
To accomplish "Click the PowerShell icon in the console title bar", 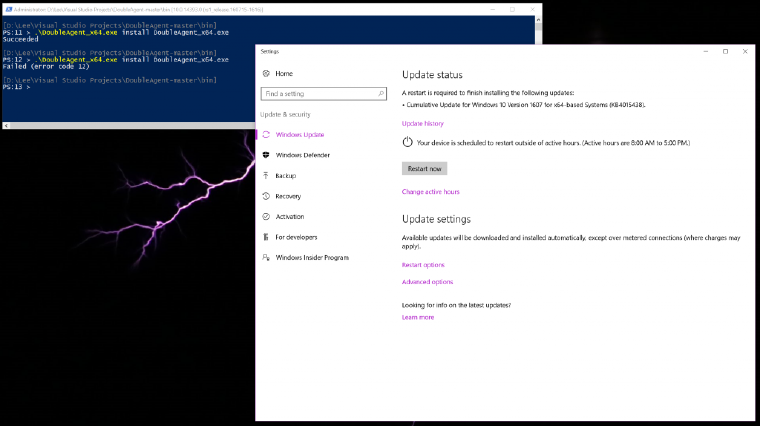I will [x=8, y=9].
